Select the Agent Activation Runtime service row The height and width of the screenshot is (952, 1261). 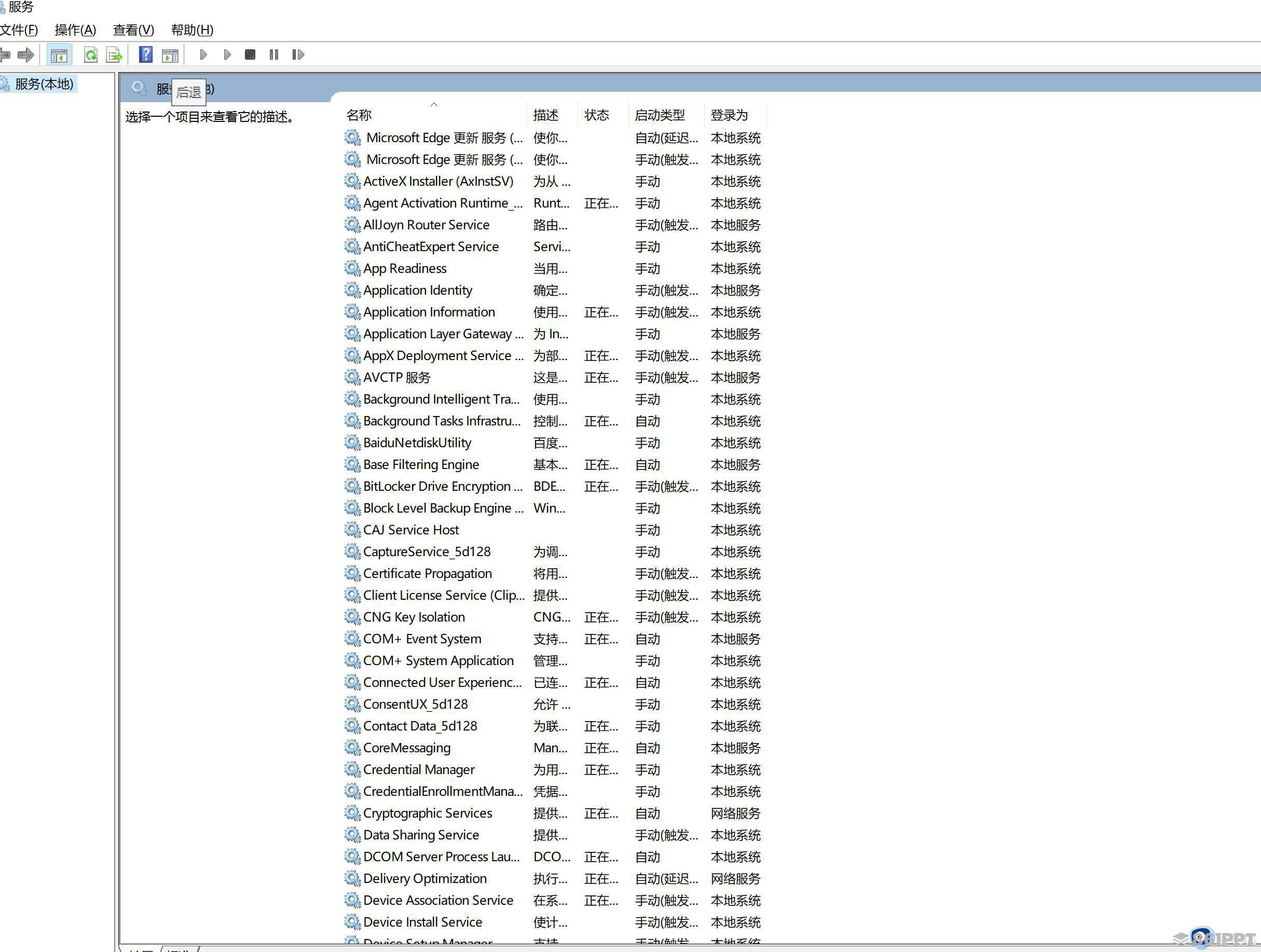(x=554, y=203)
